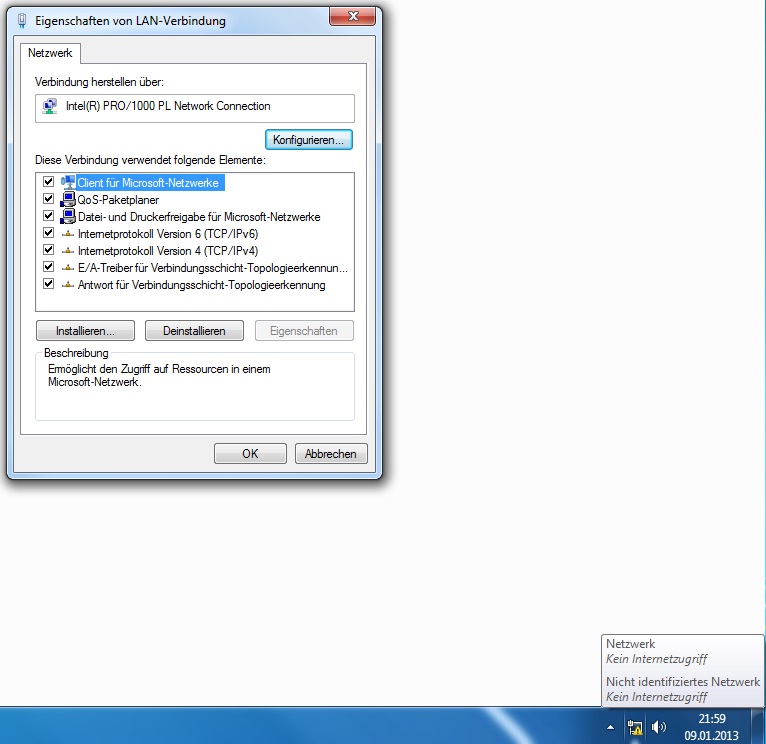The height and width of the screenshot is (744, 766).
Task: Open the network tray icon with warning
Action: (635, 727)
